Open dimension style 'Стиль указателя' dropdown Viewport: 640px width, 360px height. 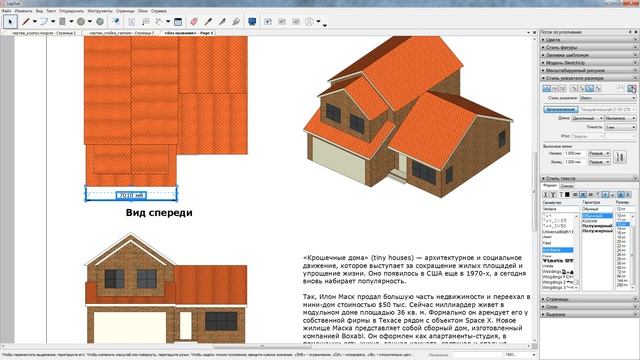tap(608, 98)
